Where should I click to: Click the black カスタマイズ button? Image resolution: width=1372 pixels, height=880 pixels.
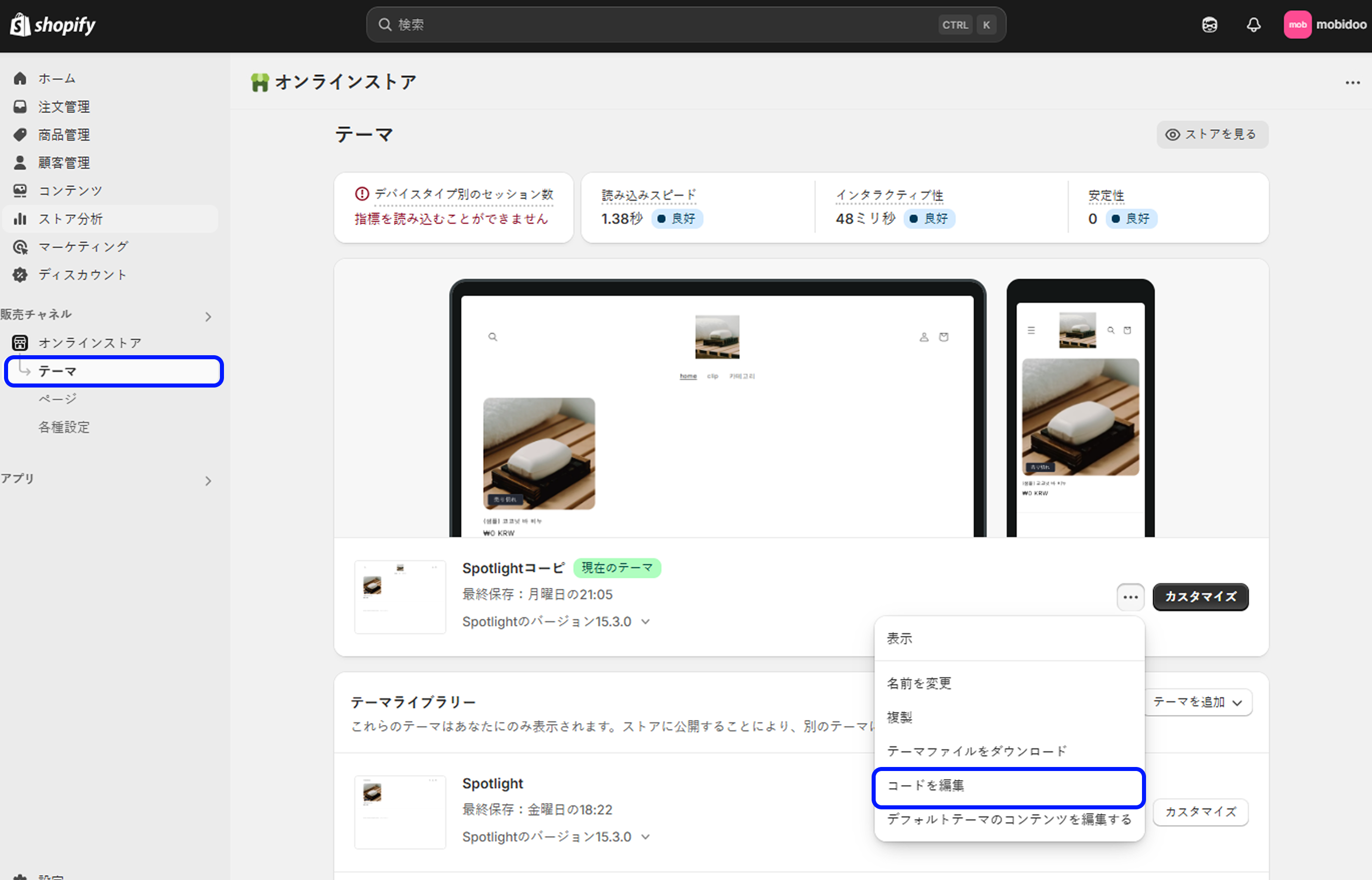click(x=1200, y=597)
